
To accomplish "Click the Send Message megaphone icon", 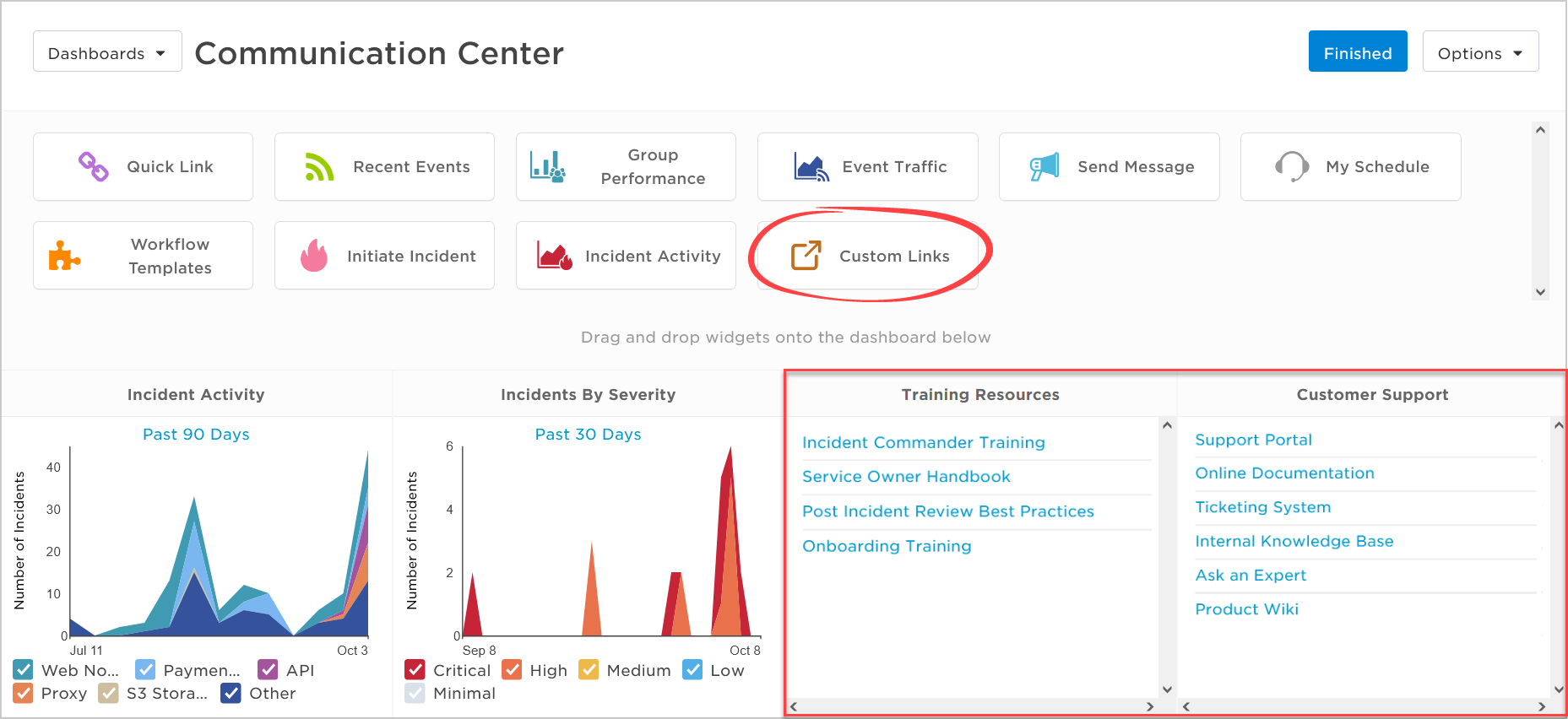I will tap(1044, 166).
